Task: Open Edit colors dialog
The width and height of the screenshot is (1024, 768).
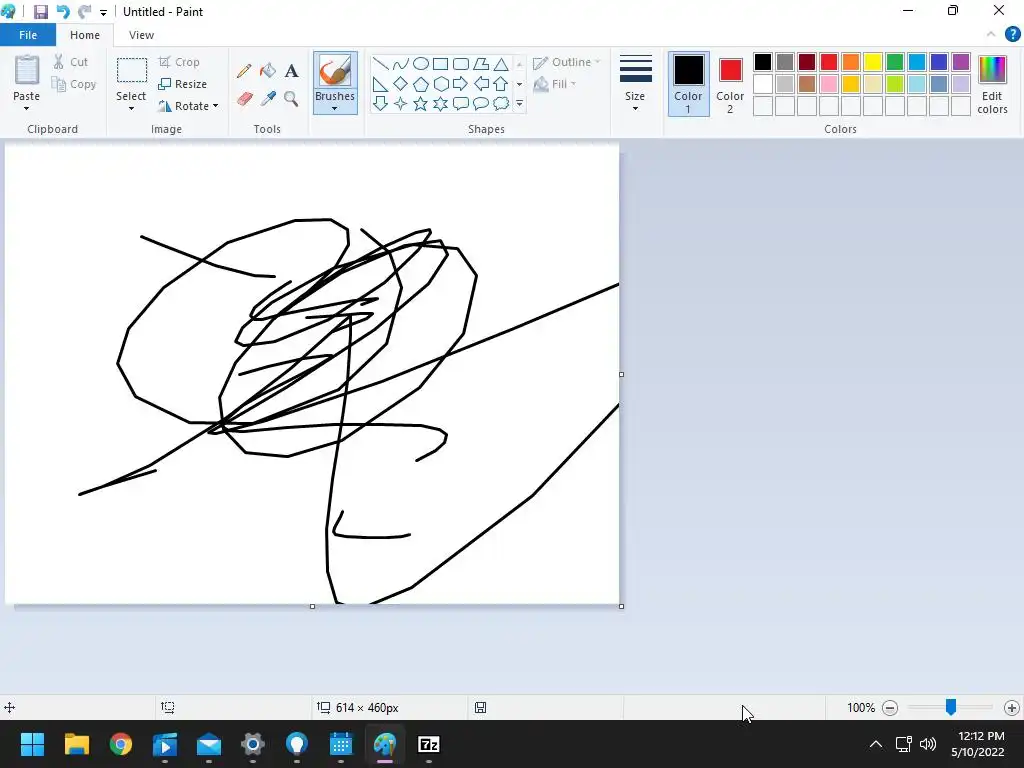Action: pos(992,84)
